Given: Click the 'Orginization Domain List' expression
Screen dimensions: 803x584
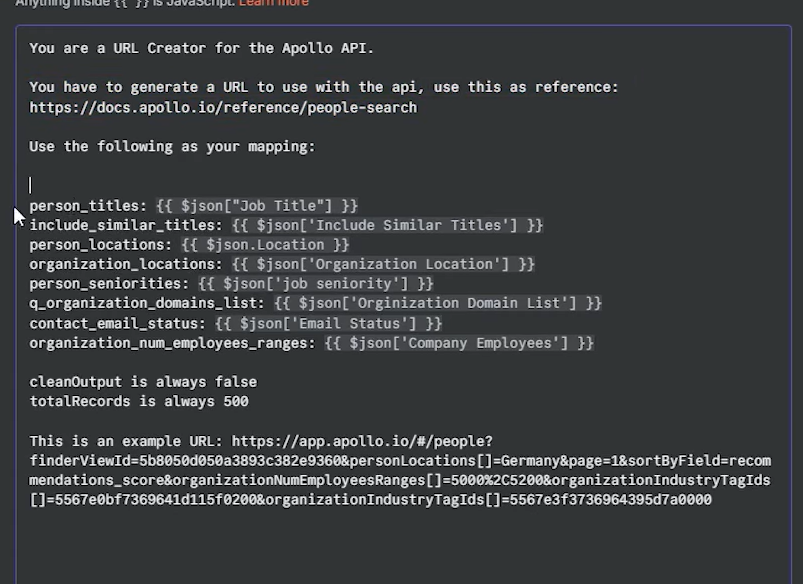Looking at the screenshot, I should pos(437,303).
